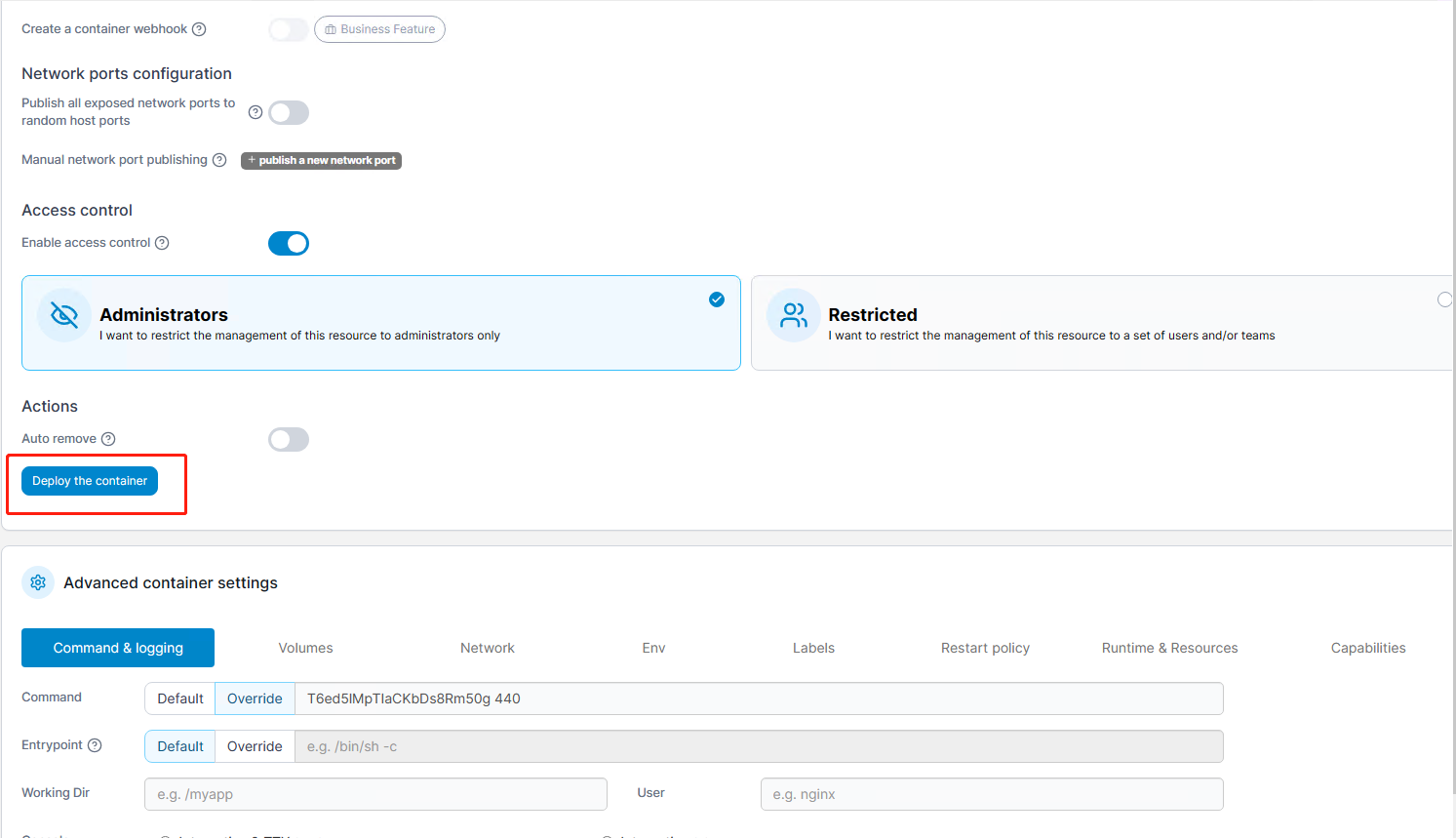Set Entrypoint mode to Override

coord(255,746)
